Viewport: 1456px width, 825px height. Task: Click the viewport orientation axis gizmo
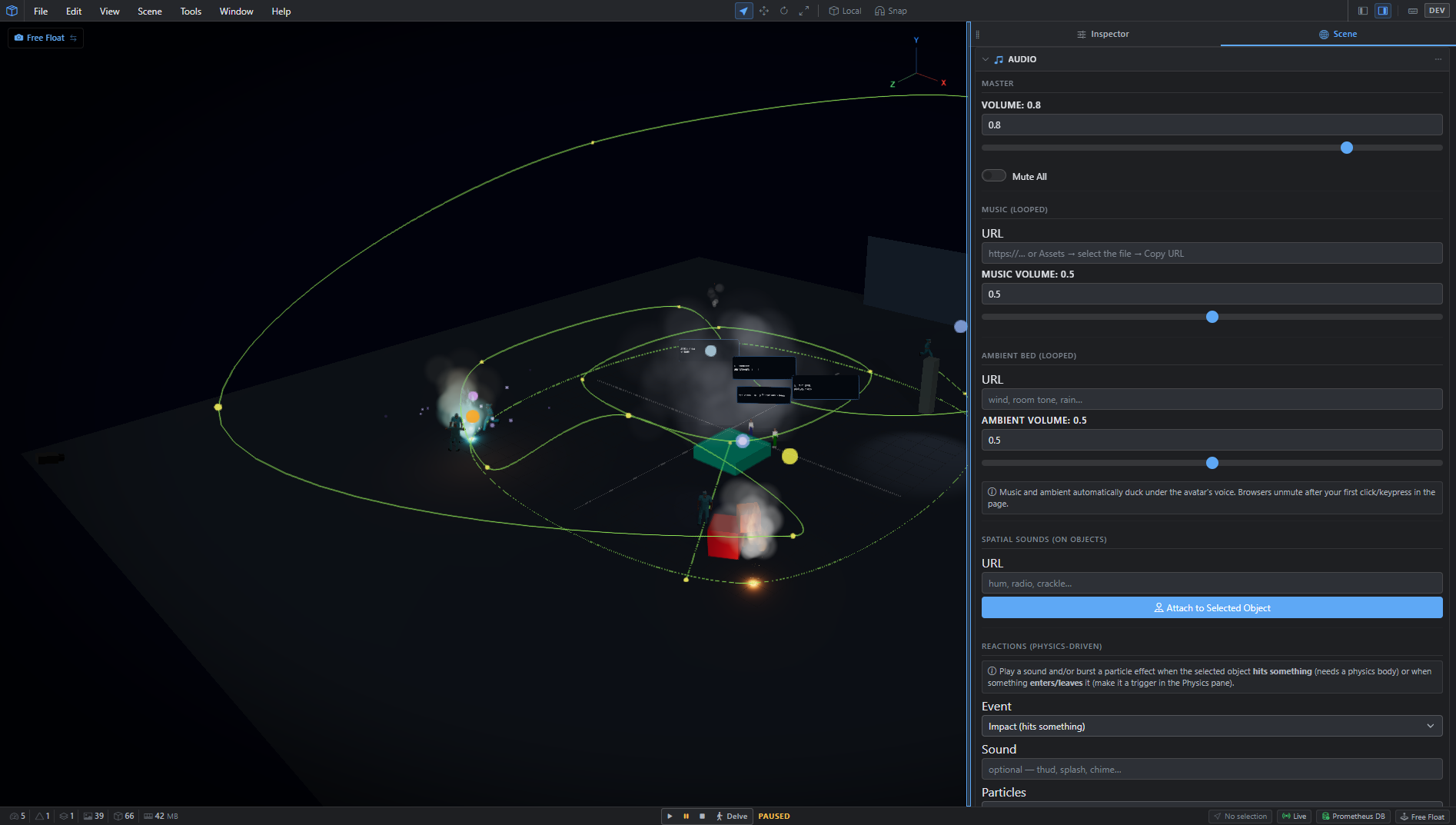[917, 64]
